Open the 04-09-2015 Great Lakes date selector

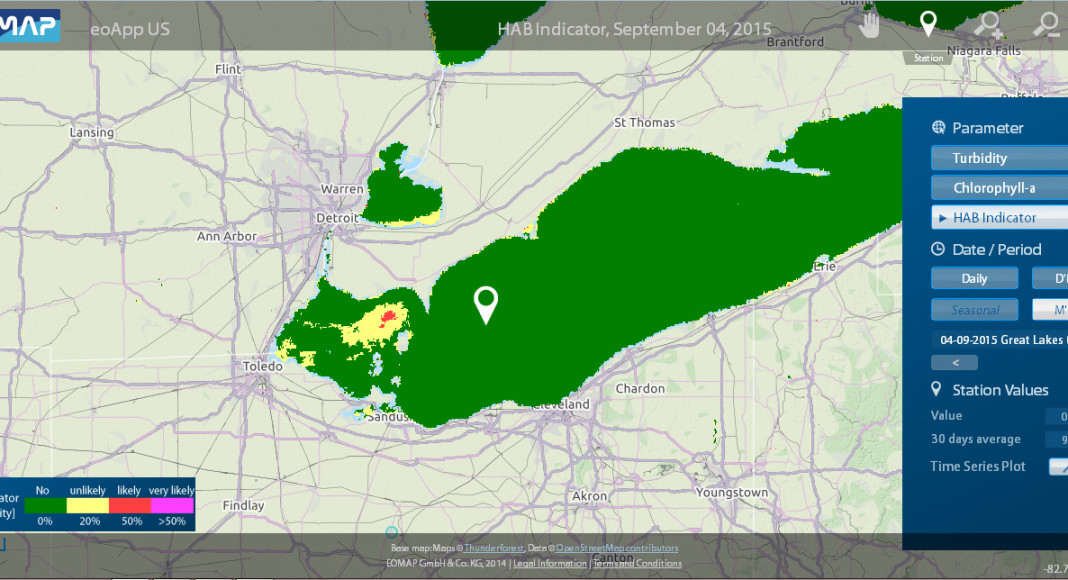point(1000,340)
